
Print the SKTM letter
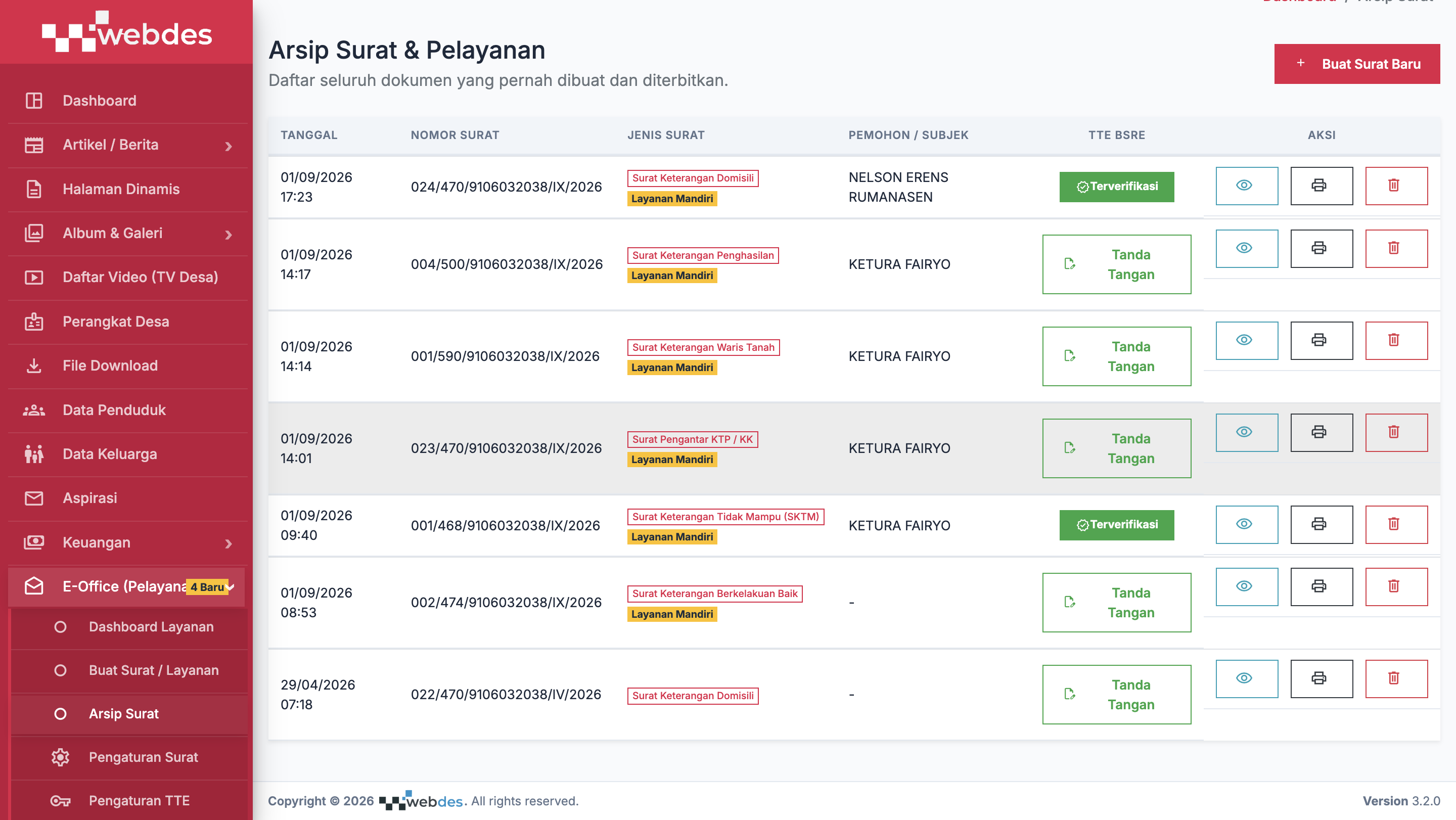pos(1322,524)
